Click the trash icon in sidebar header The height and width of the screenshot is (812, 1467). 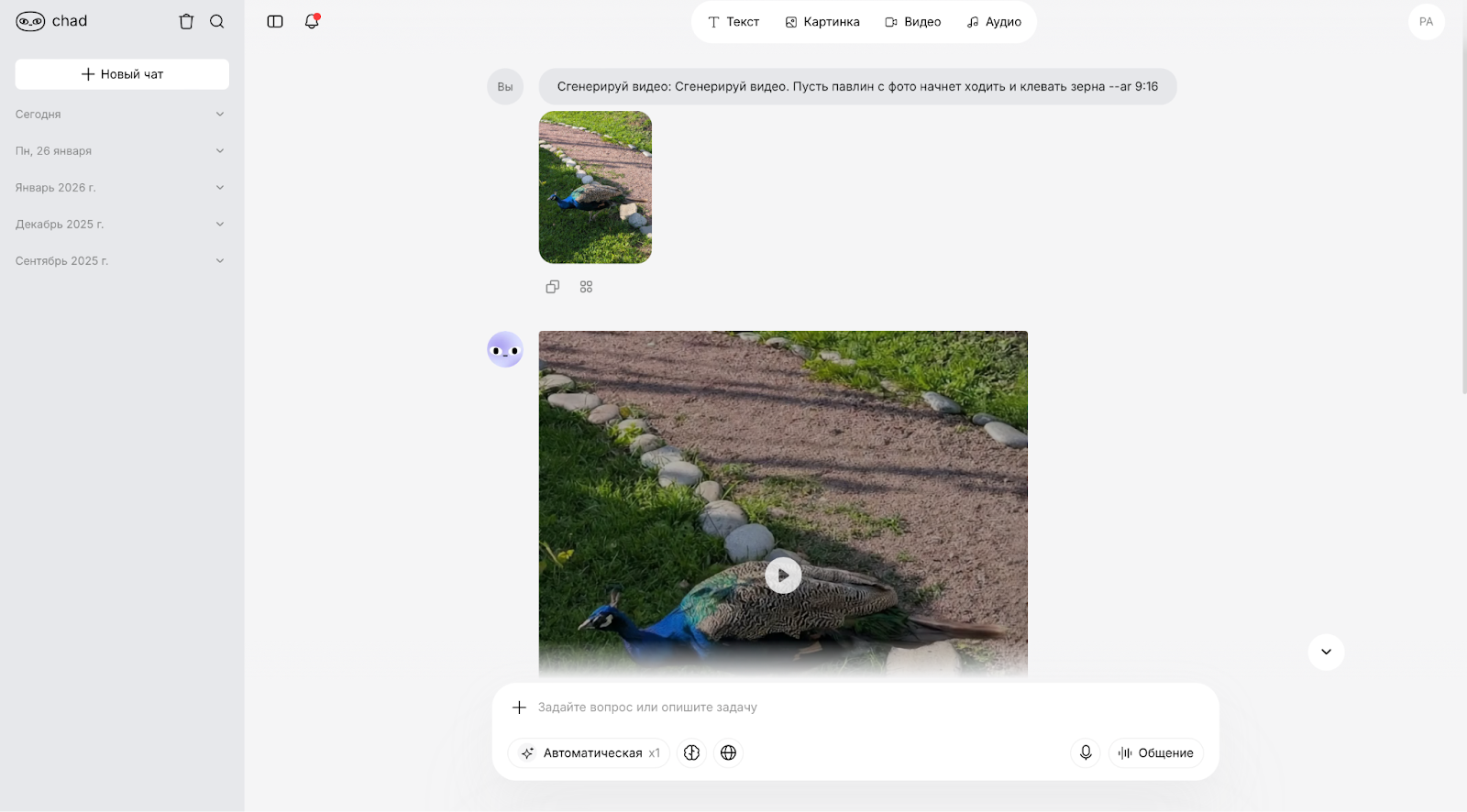pyautogui.click(x=186, y=22)
